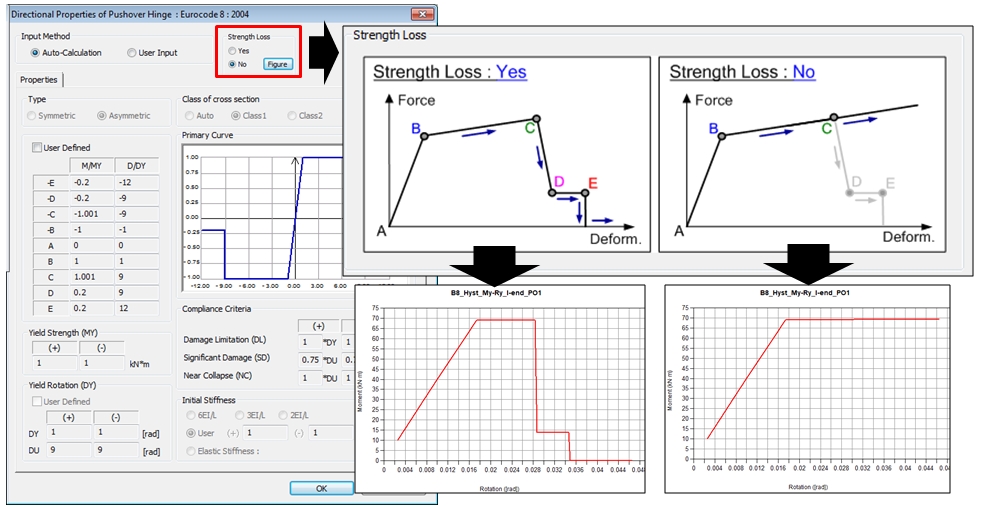Choose Yes for Strength Loss

232,51
